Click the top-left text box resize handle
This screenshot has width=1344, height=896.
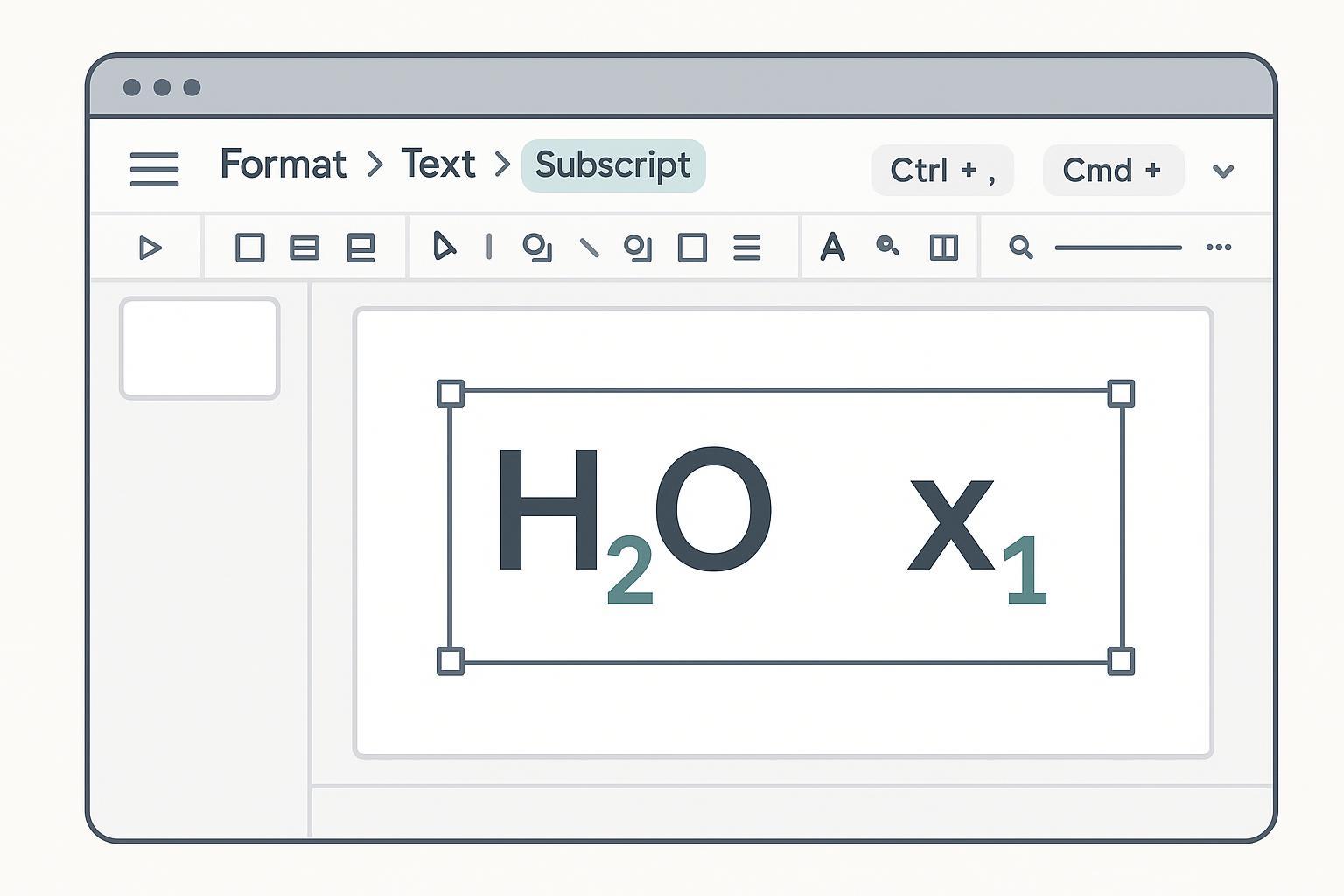[x=451, y=394]
